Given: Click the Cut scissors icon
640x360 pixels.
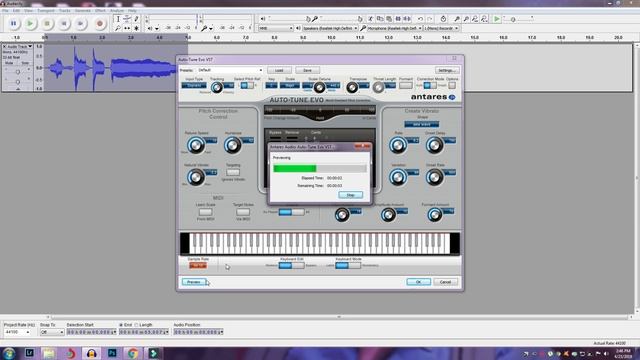Looking at the screenshot, I should point(370,19).
